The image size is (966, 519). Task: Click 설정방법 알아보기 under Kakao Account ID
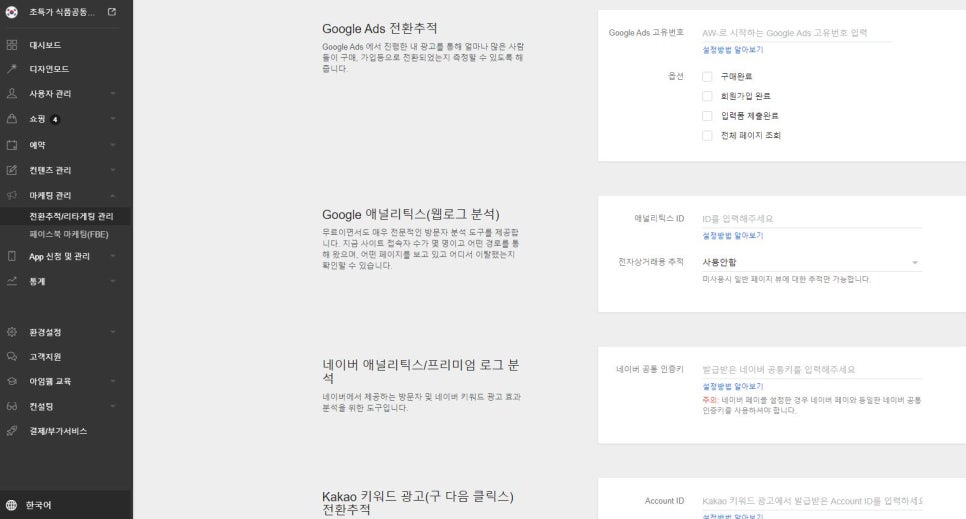(733, 516)
